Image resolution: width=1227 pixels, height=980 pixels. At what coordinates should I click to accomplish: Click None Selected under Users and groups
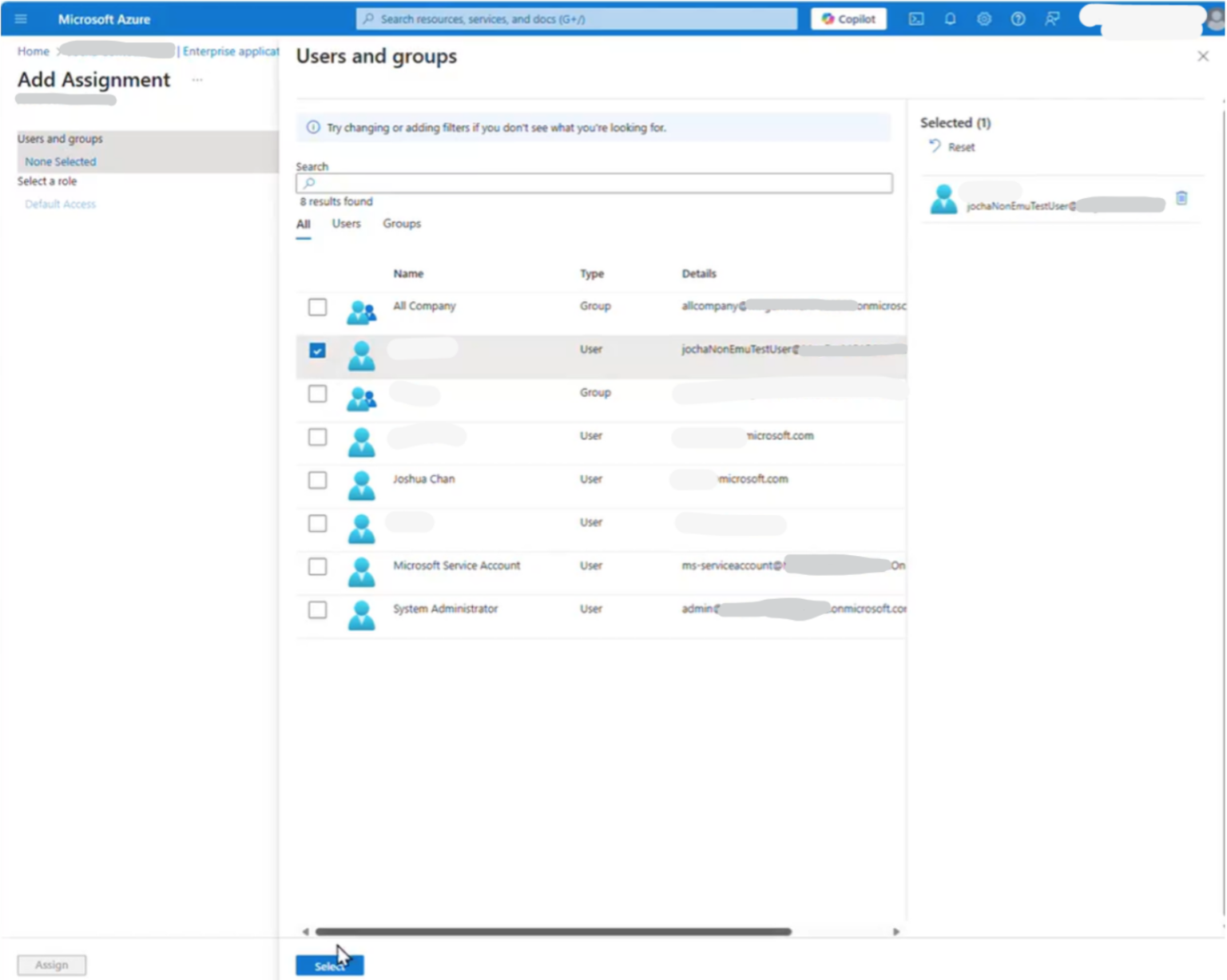[60, 161]
